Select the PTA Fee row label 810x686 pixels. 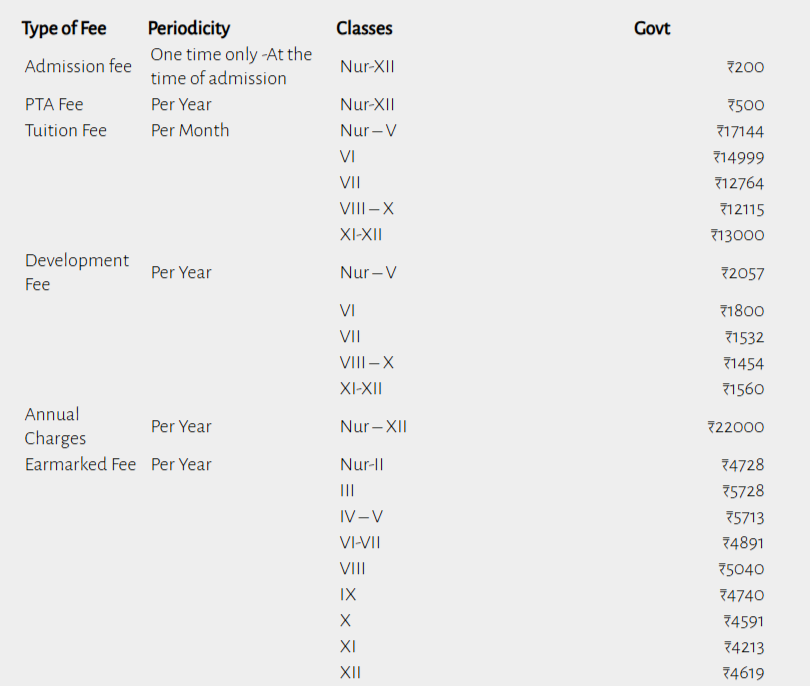pyautogui.click(x=54, y=104)
